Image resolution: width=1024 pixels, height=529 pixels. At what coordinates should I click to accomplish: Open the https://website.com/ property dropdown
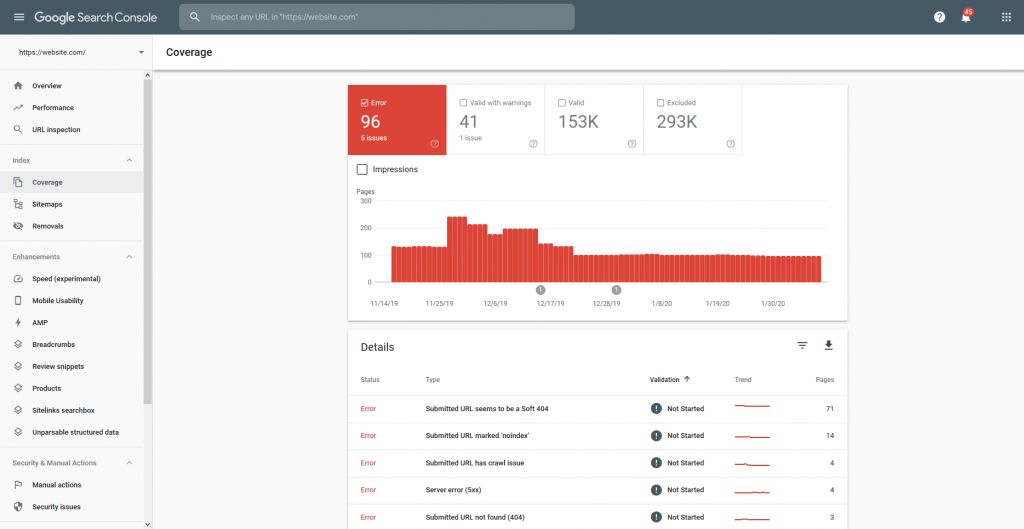(x=141, y=52)
